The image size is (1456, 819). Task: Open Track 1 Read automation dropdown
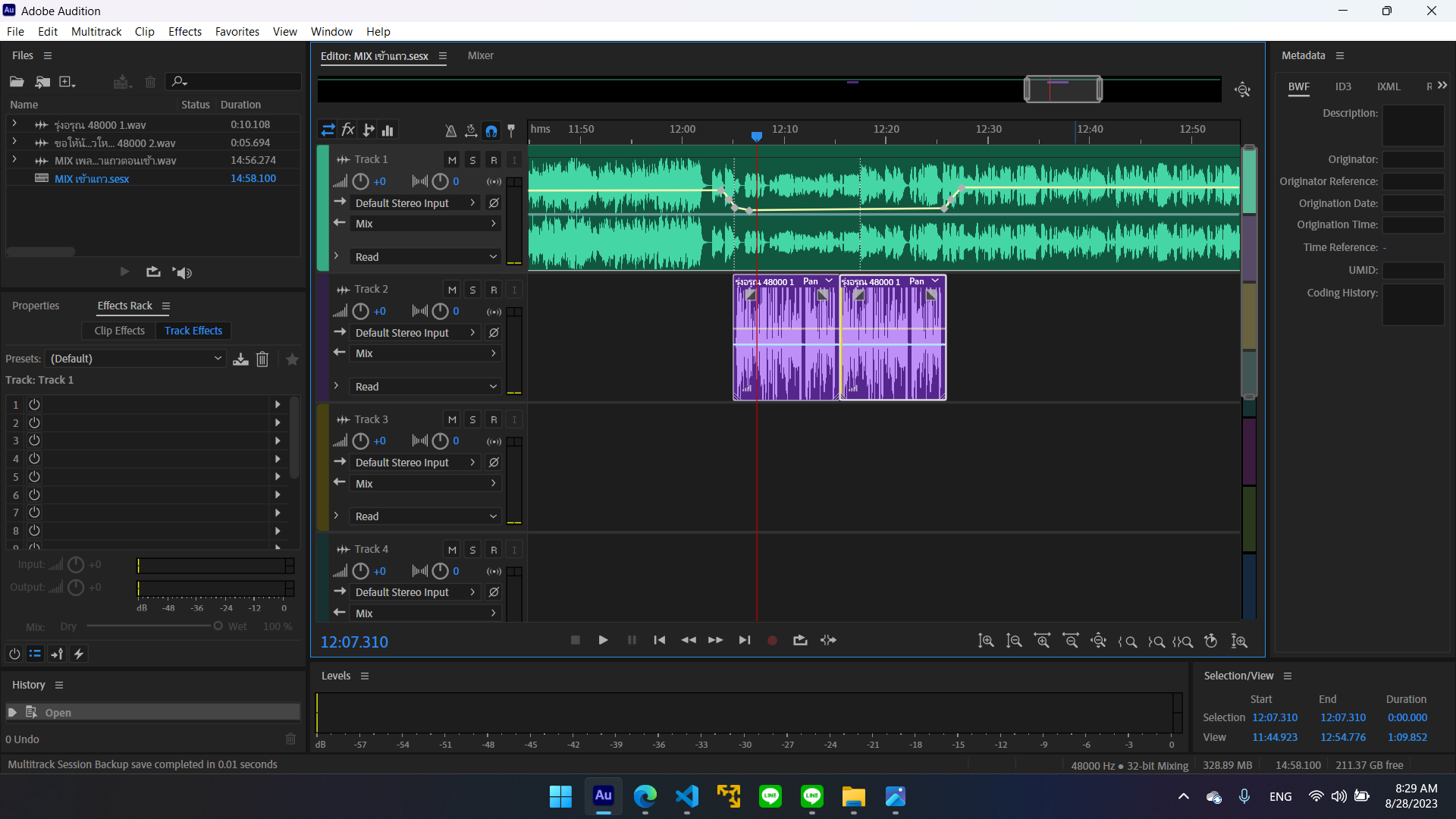click(425, 257)
